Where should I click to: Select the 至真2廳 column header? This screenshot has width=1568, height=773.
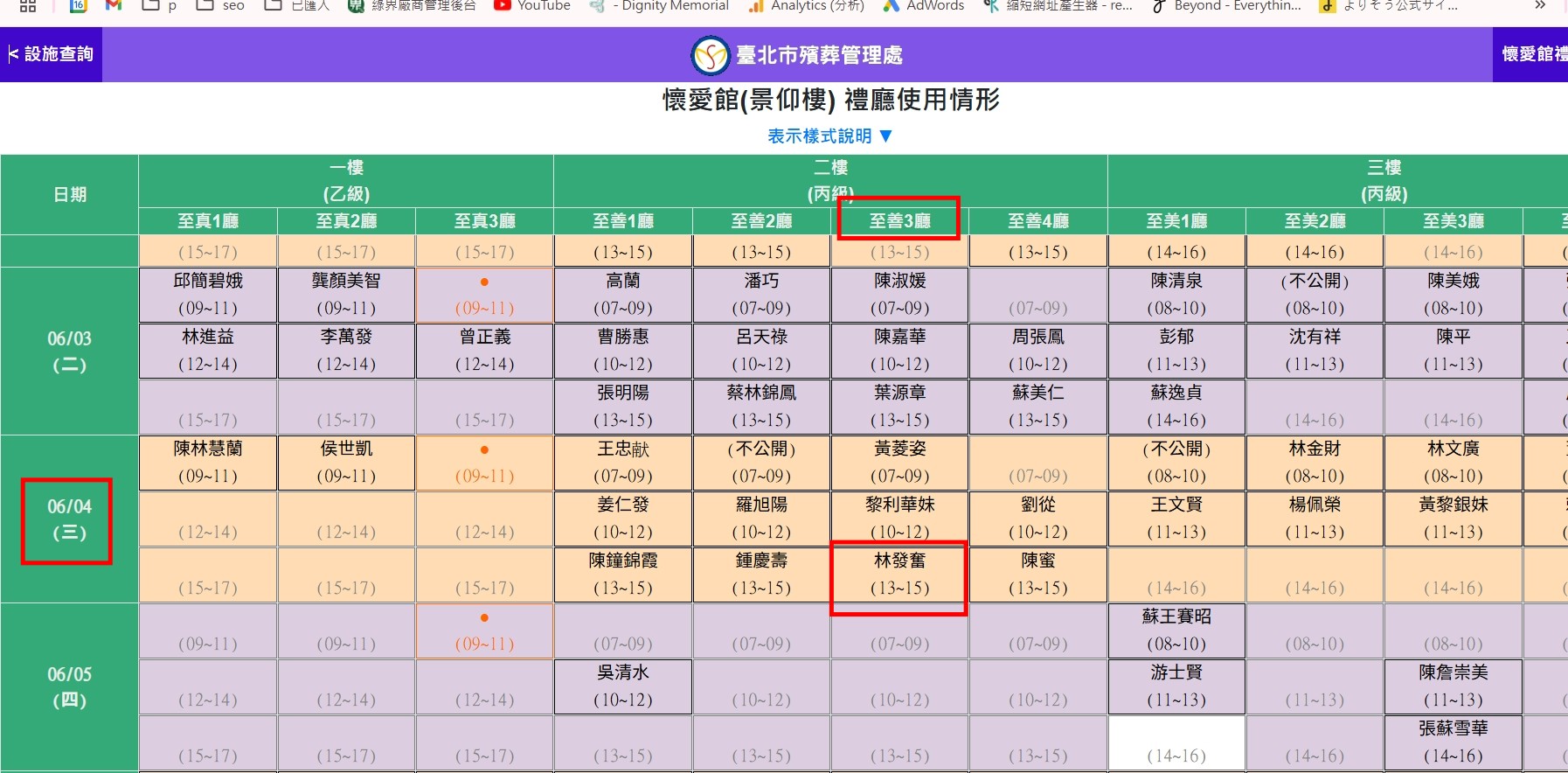(346, 221)
